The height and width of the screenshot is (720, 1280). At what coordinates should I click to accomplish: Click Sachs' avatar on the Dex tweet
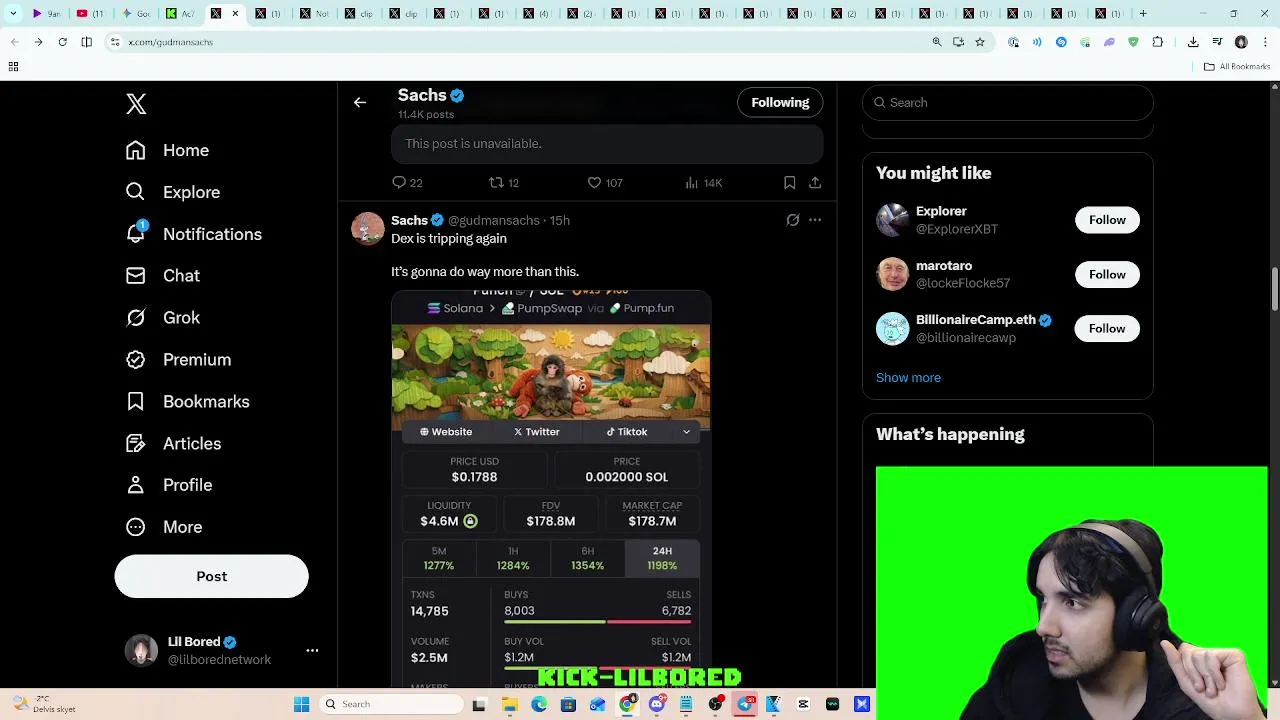tap(368, 229)
